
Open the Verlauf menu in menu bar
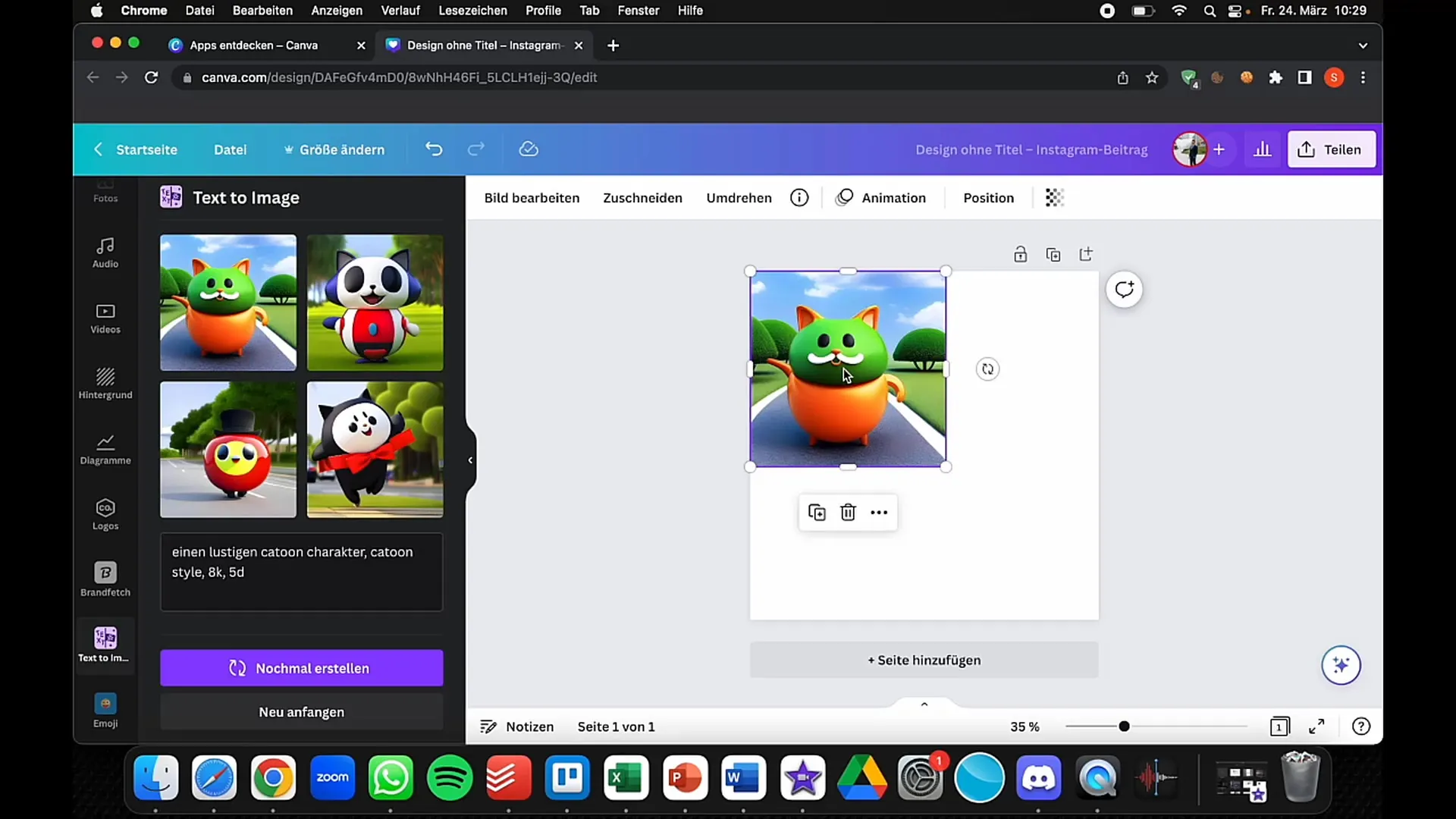pos(400,11)
